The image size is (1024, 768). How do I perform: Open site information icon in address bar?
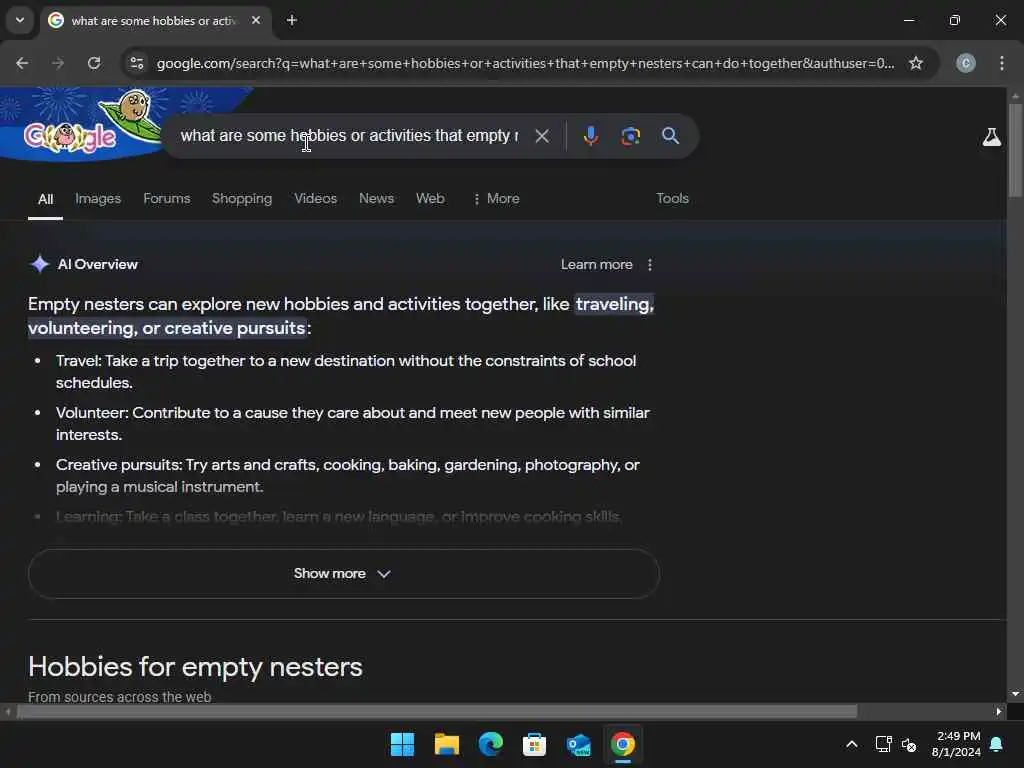[x=137, y=63]
